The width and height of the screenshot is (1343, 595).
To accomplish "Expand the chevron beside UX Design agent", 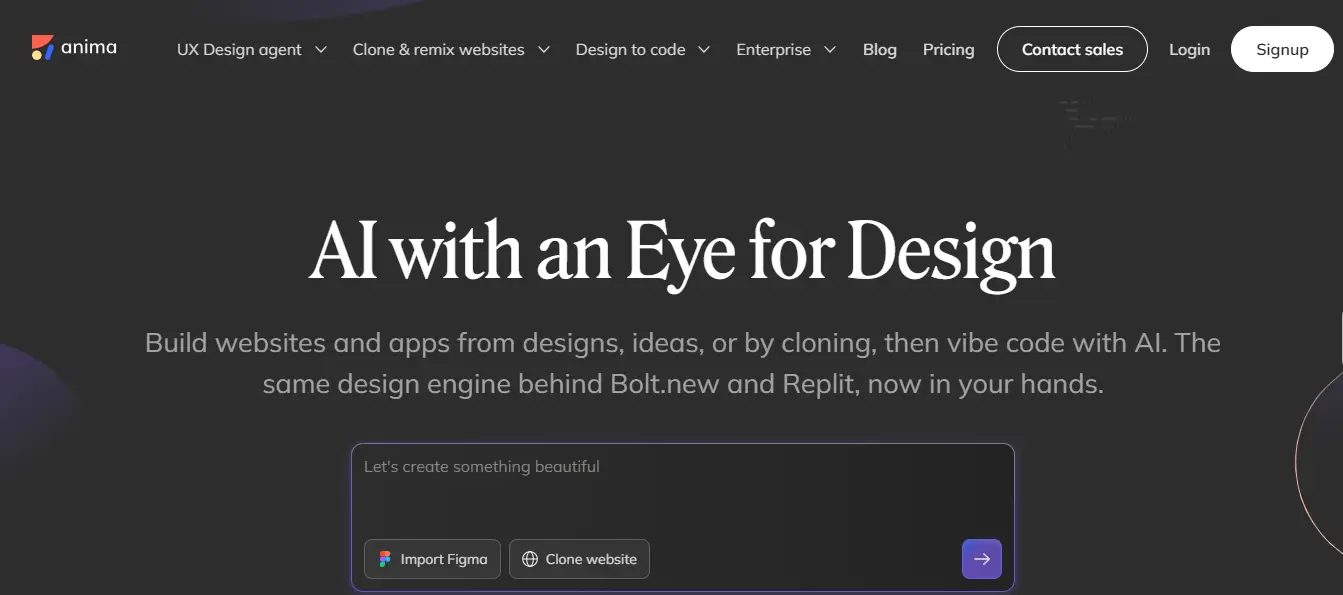I will 321,49.
